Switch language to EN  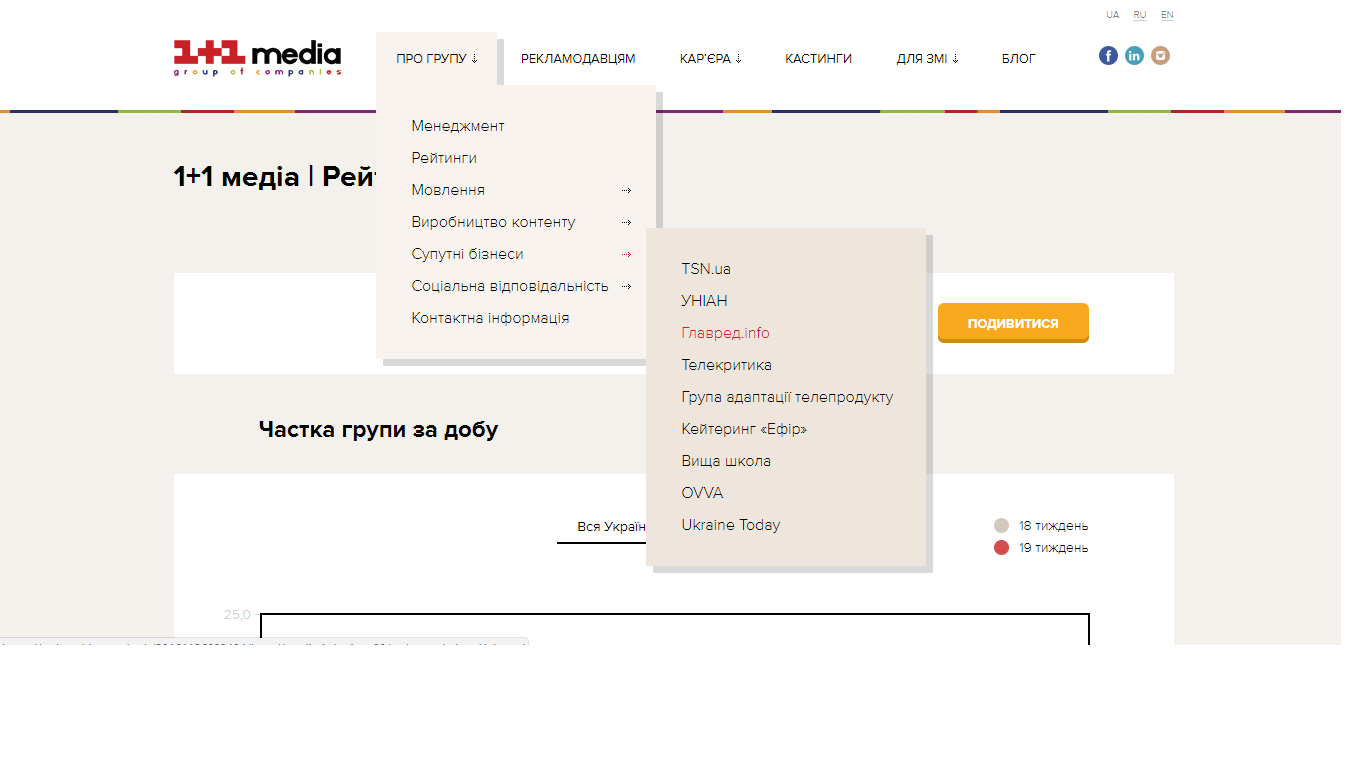pos(1167,15)
